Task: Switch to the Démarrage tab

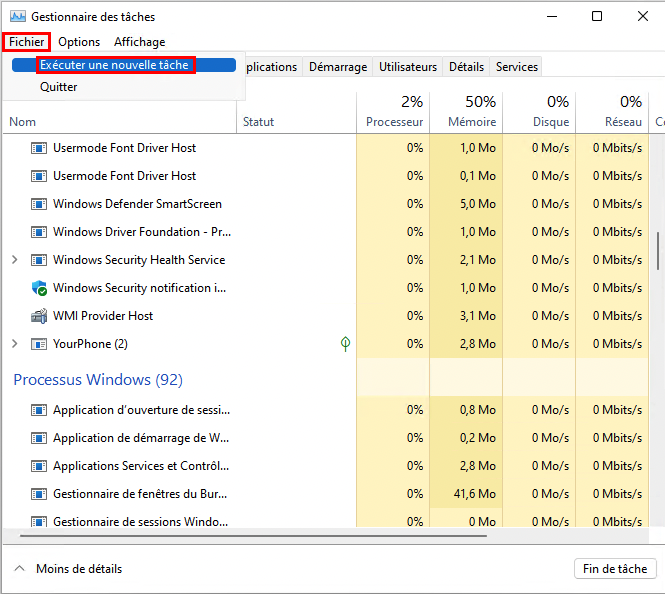Action: click(x=338, y=67)
